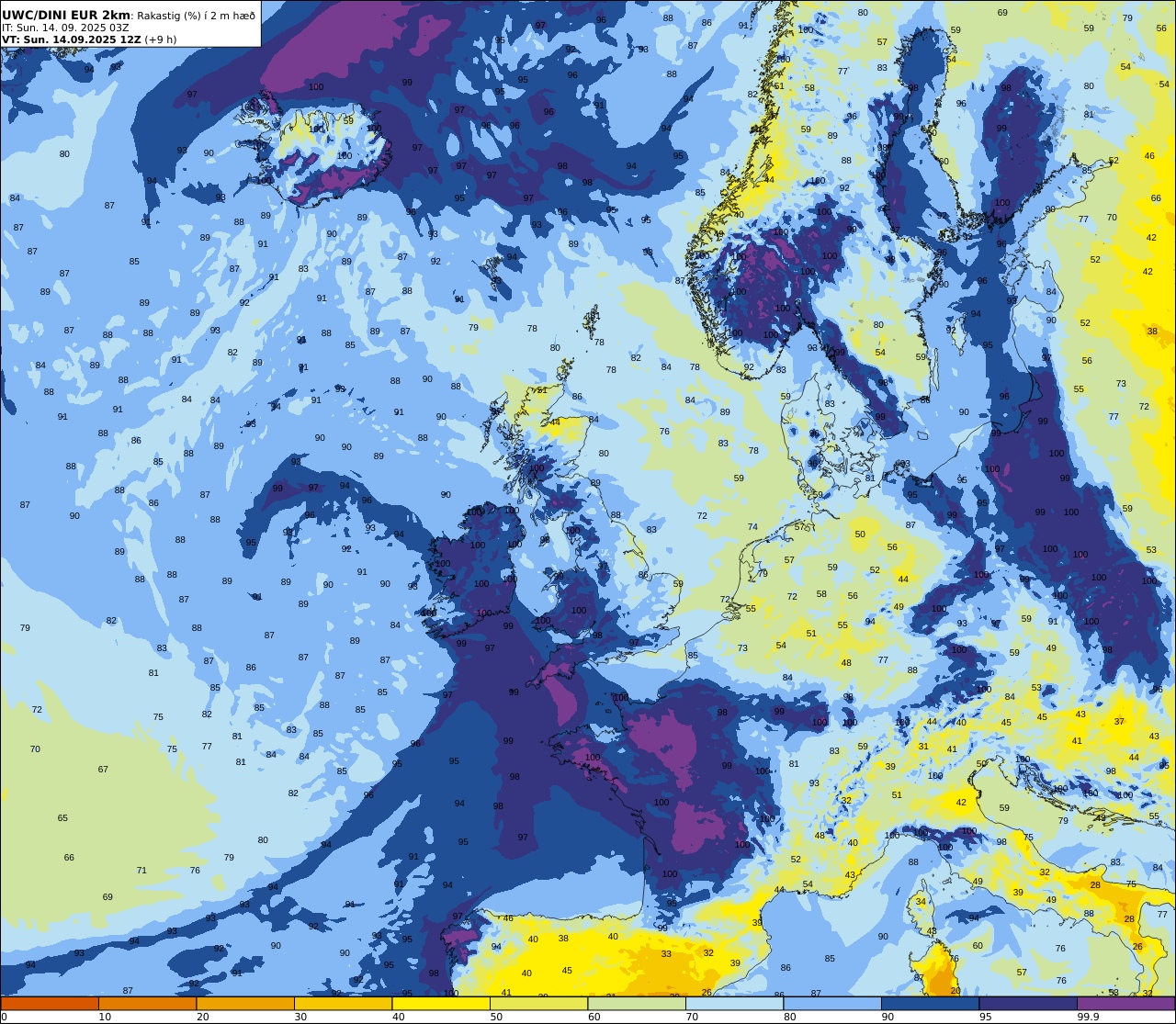
Task: Click the legend label '10'
Action: (x=105, y=1017)
